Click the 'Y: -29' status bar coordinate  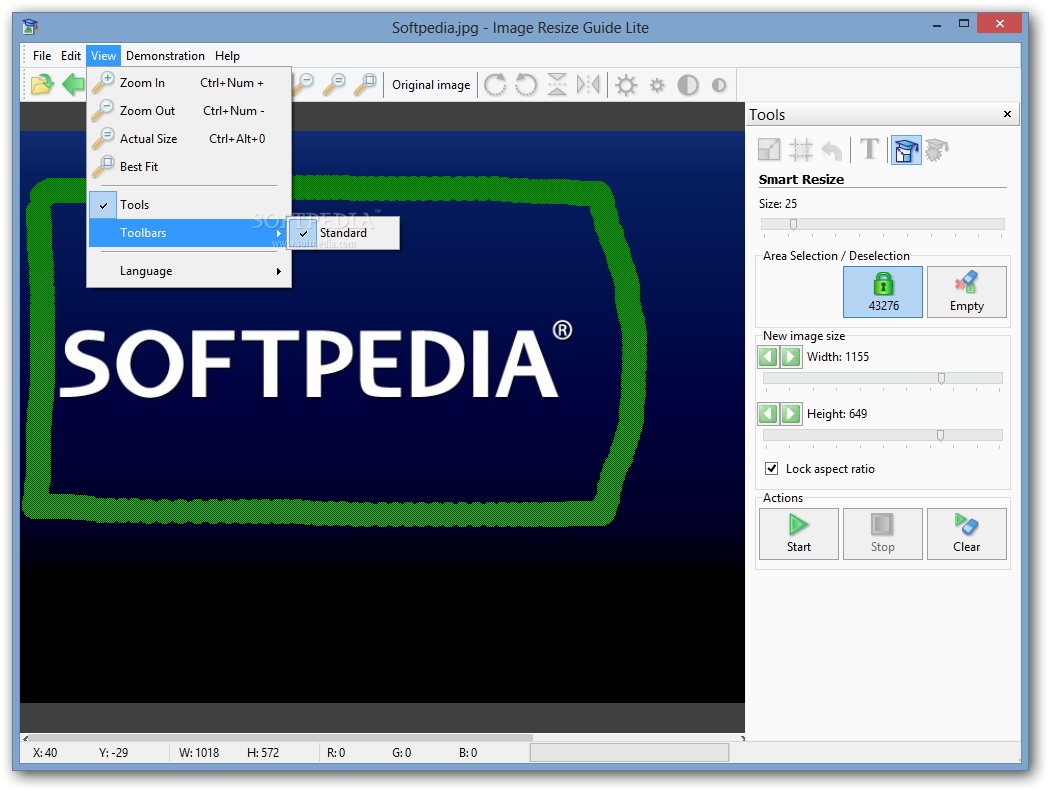click(x=113, y=753)
